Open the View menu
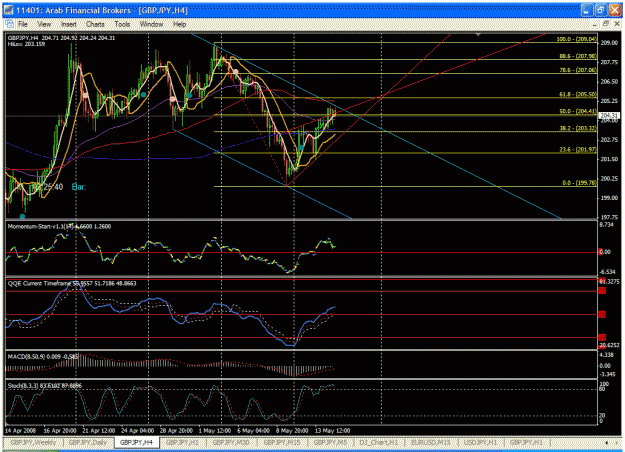 (x=44, y=24)
